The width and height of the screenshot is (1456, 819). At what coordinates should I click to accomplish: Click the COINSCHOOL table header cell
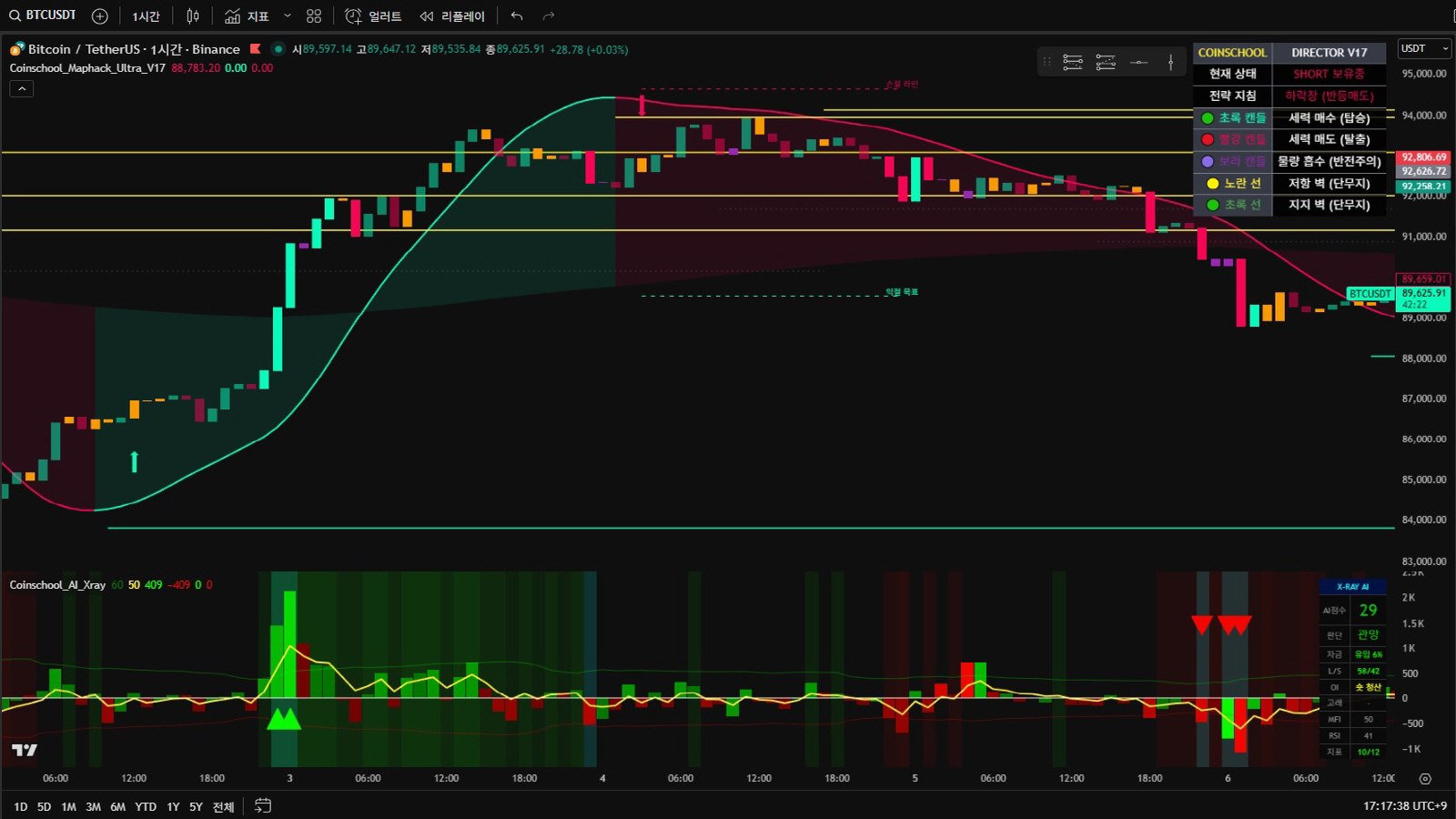1232,53
